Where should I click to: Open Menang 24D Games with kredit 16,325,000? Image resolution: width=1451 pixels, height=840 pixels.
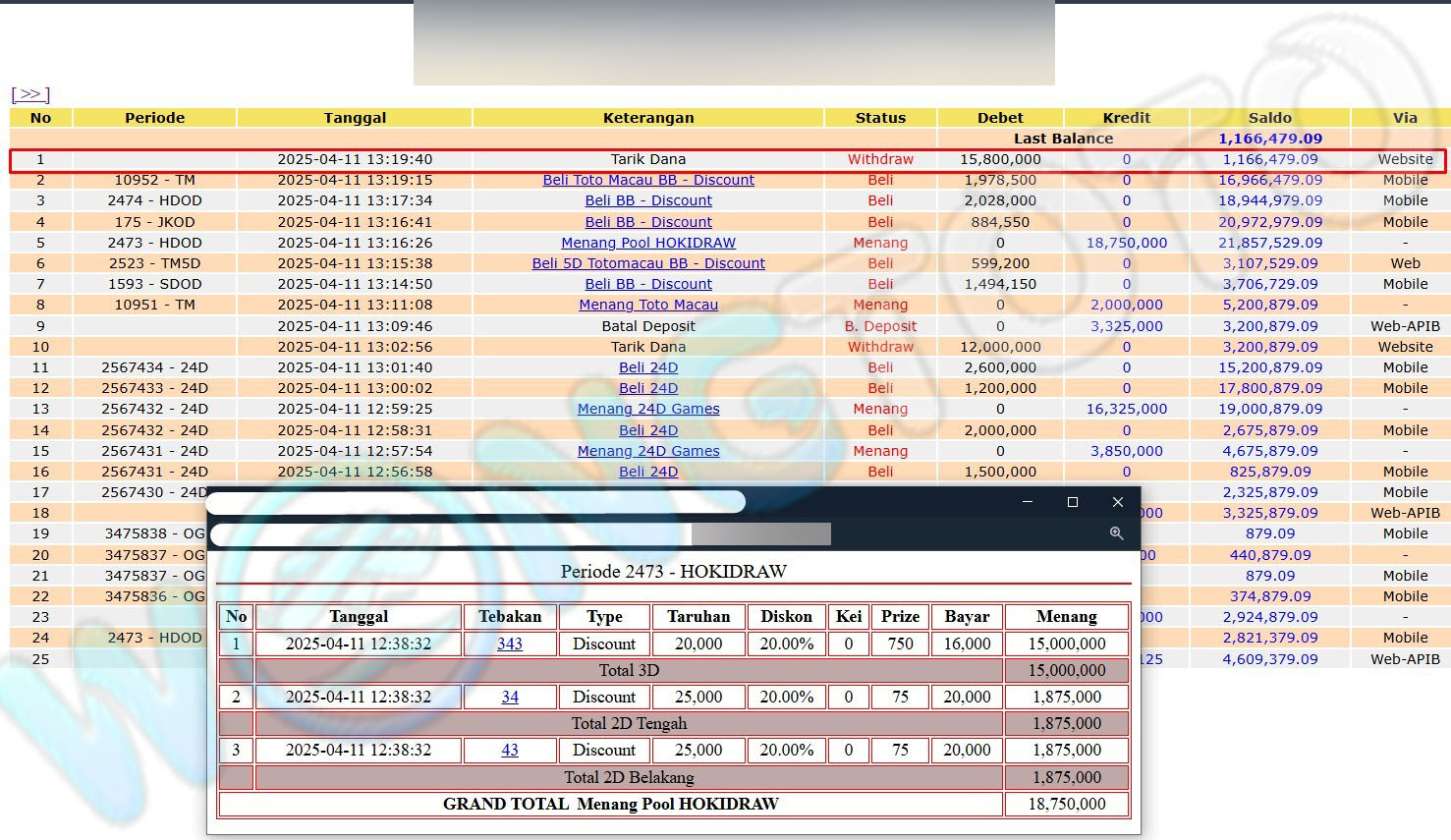(x=648, y=409)
